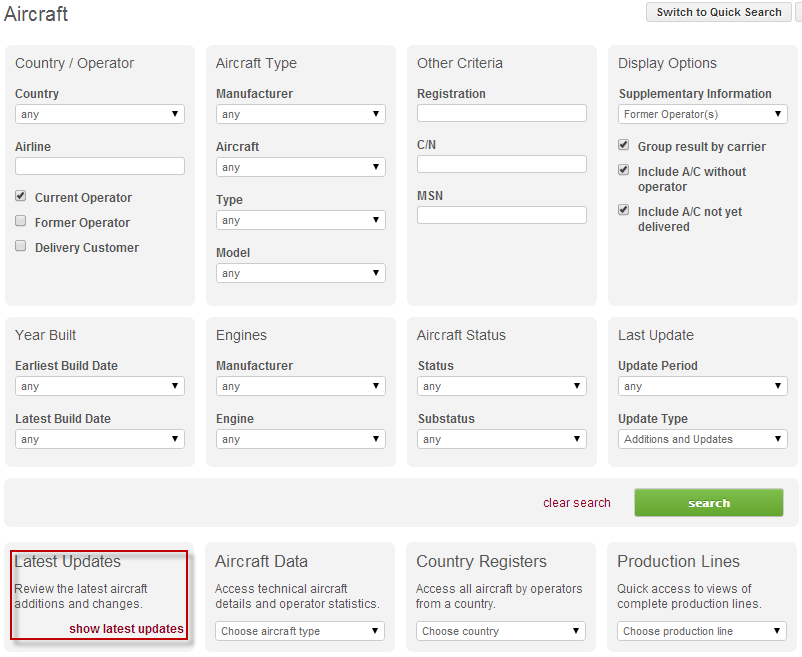The height and width of the screenshot is (657, 802).
Task: Click the Airline text field
Action: pos(100,166)
